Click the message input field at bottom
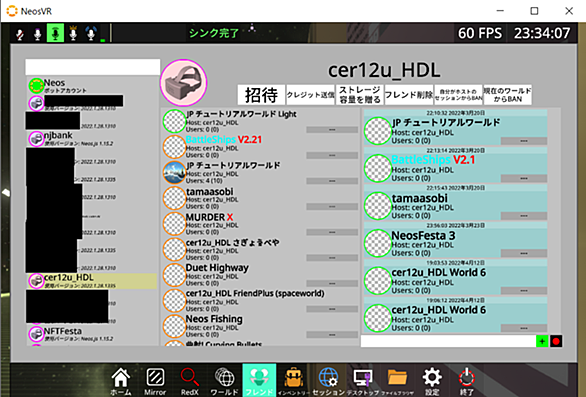The image size is (586, 397). [448, 341]
